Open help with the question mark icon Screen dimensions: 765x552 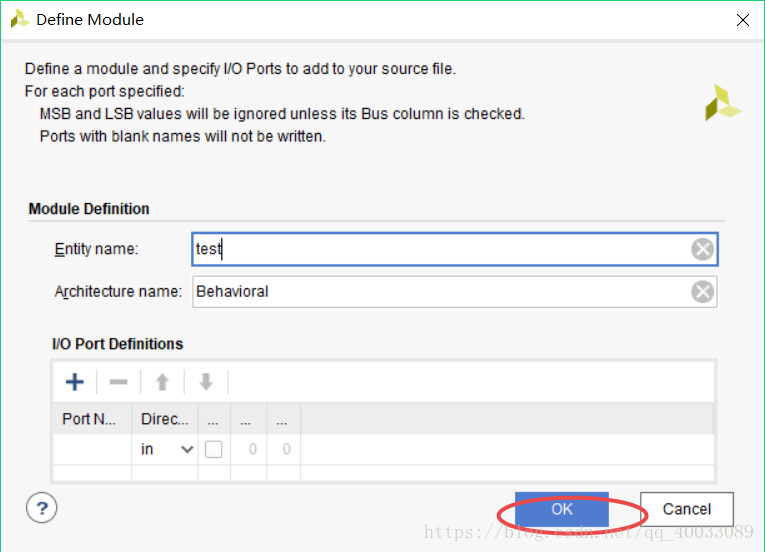pos(41,508)
